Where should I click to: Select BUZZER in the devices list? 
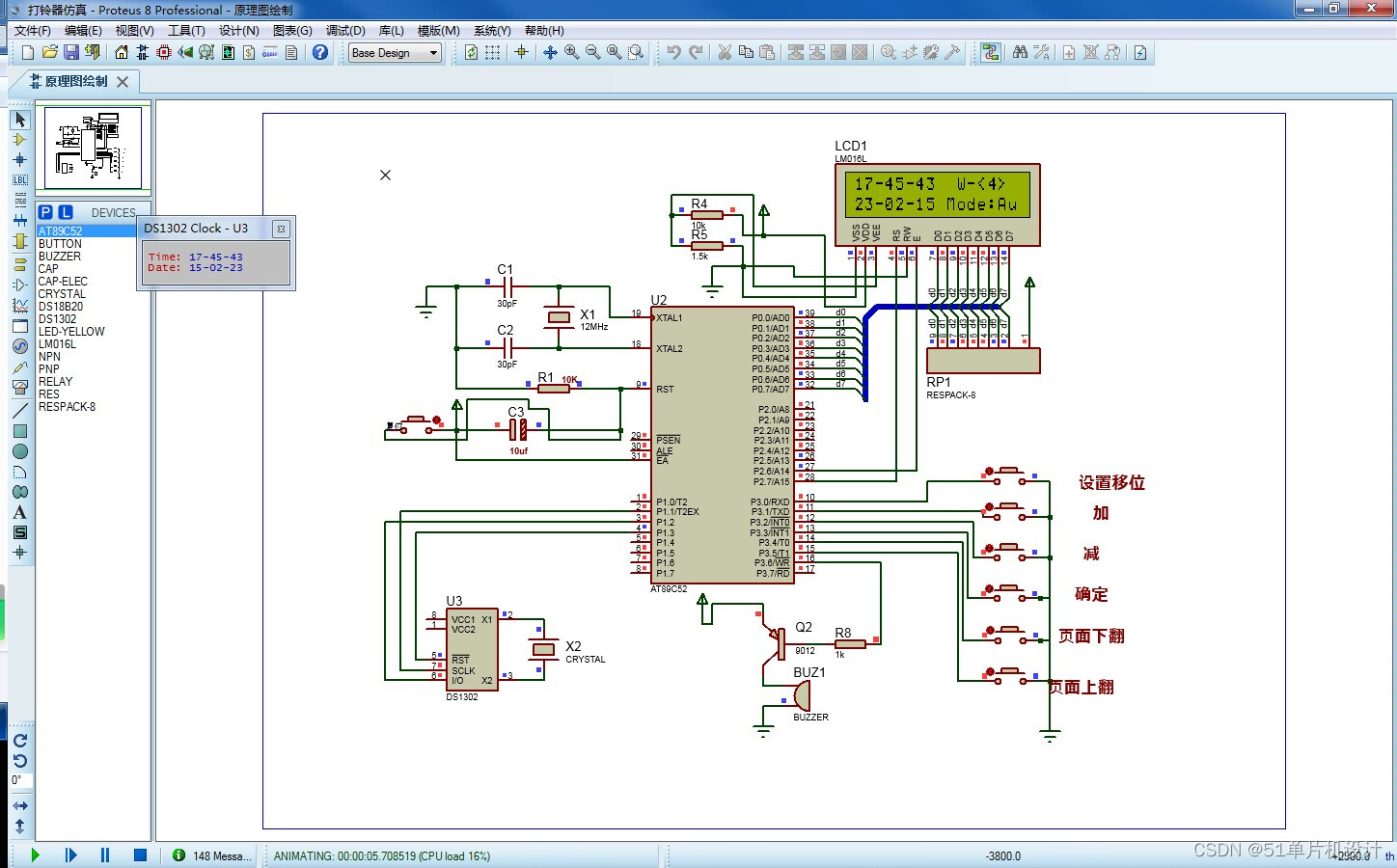[60, 257]
